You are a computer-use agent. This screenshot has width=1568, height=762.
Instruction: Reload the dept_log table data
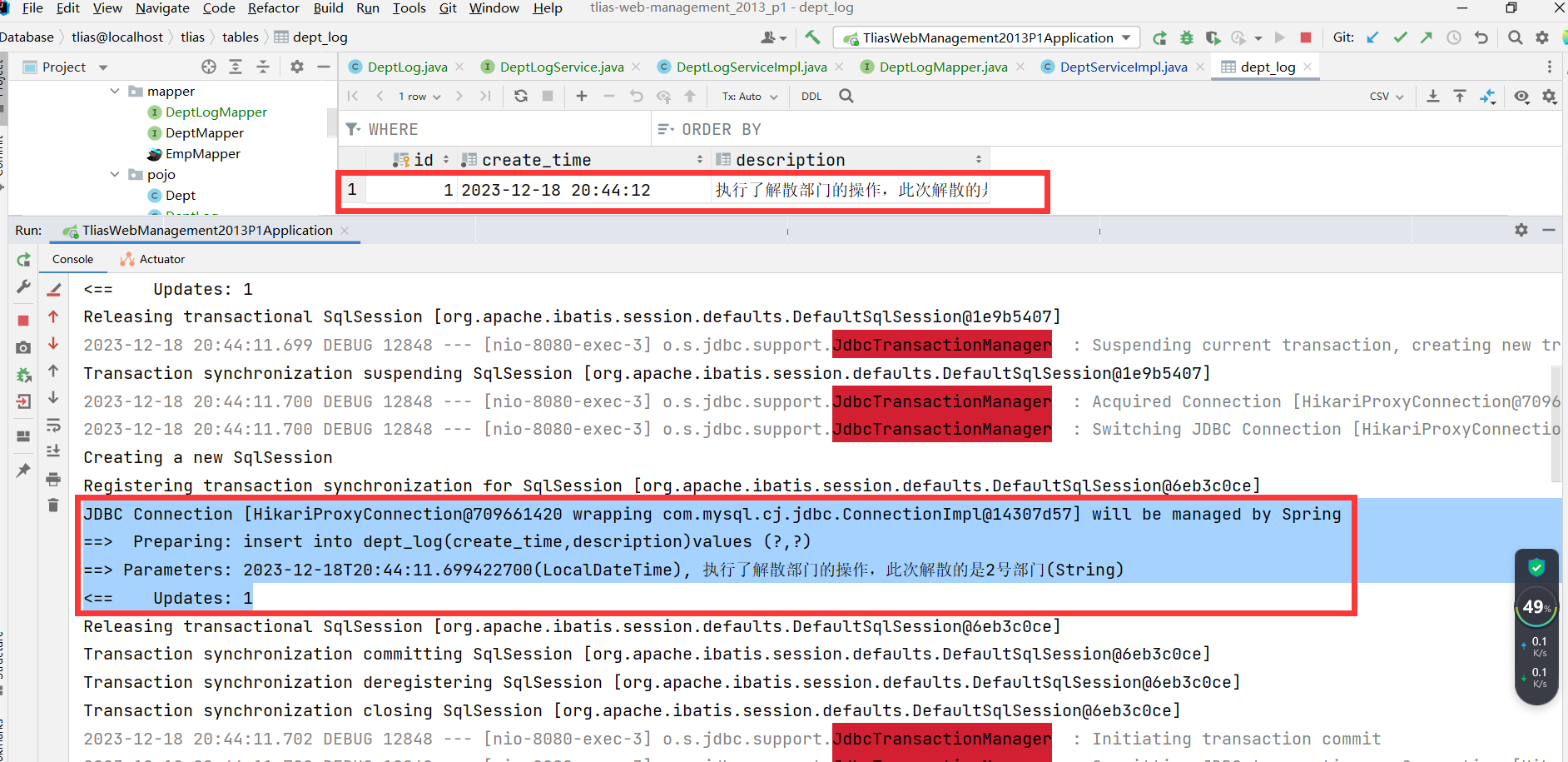[x=521, y=96]
